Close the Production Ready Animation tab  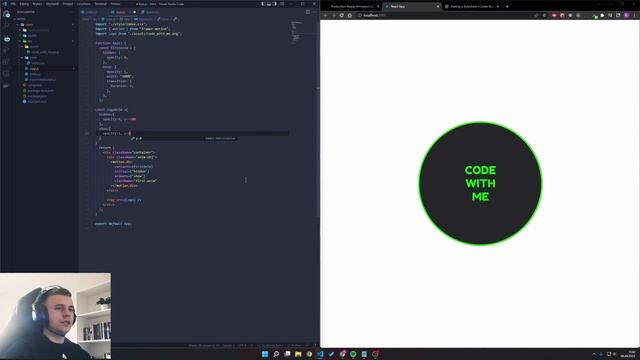coord(378,7)
